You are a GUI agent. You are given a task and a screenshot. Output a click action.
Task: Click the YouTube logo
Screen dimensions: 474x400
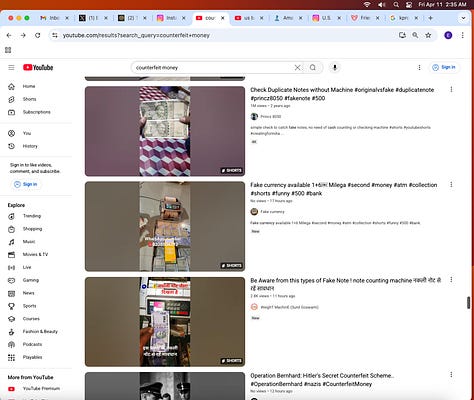point(38,68)
